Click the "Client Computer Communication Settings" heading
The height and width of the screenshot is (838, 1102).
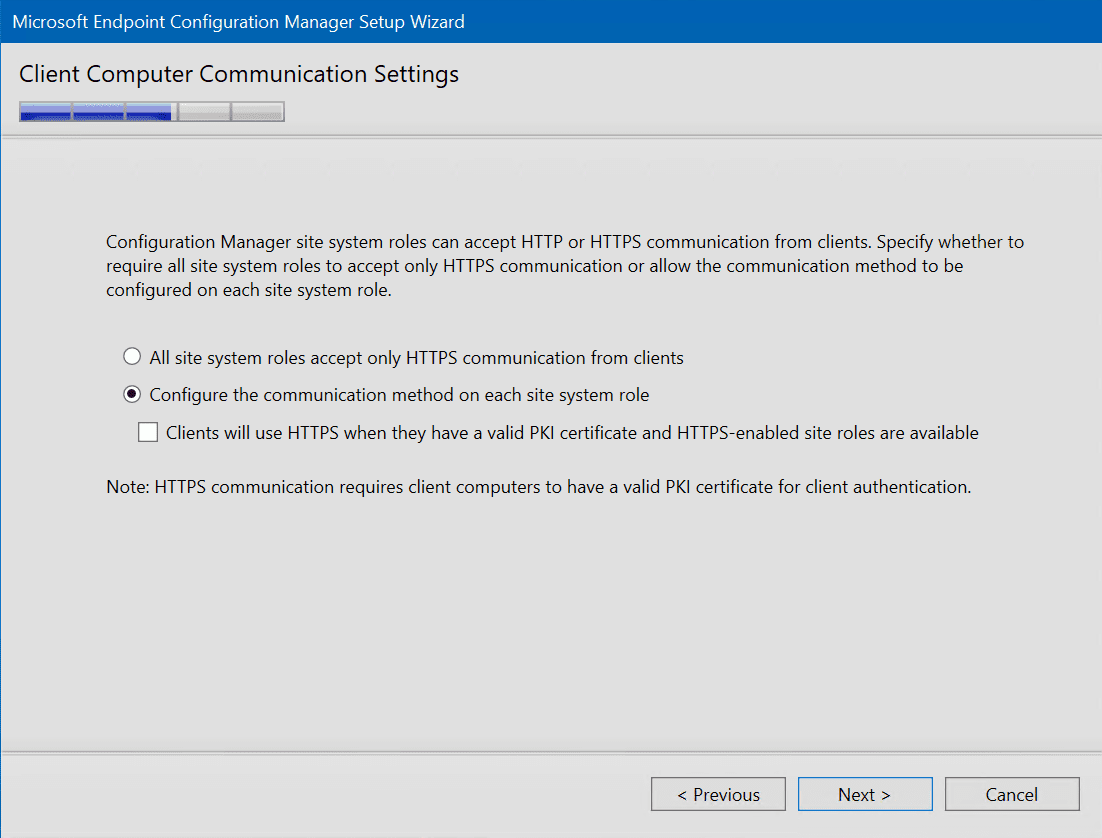tap(239, 74)
